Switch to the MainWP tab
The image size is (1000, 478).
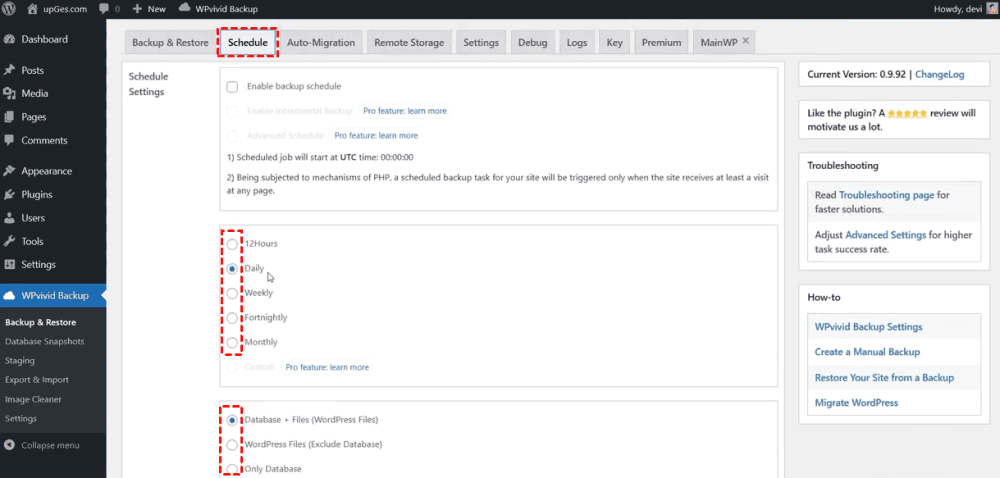pyautogui.click(x=719, y=43)
